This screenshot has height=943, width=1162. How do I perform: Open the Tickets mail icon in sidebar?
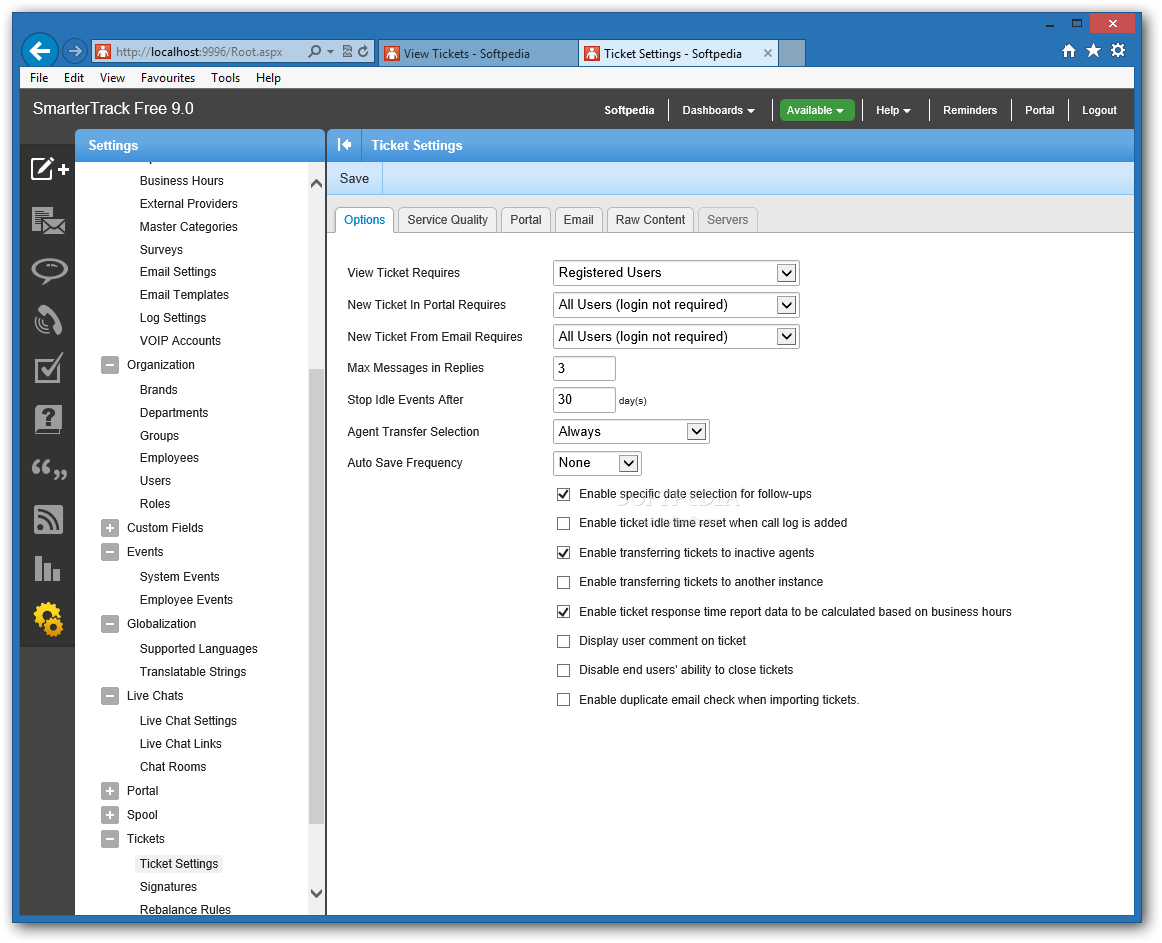[49, 220]
